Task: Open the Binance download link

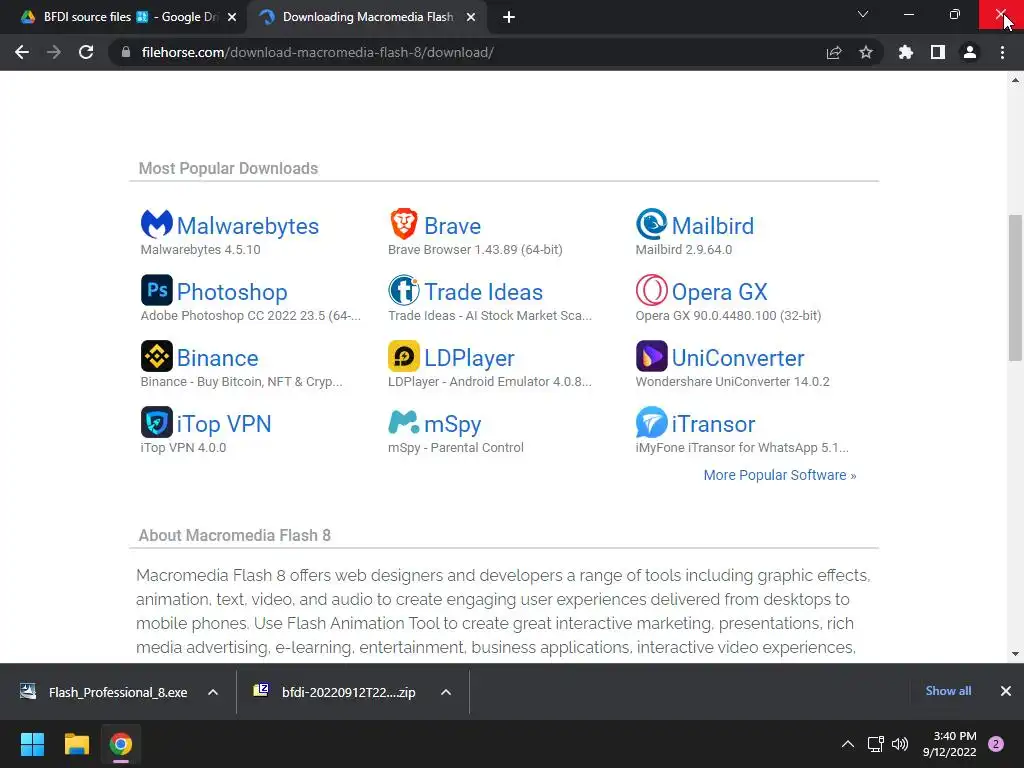Action: pyautogui.click(x=217, y=358)
